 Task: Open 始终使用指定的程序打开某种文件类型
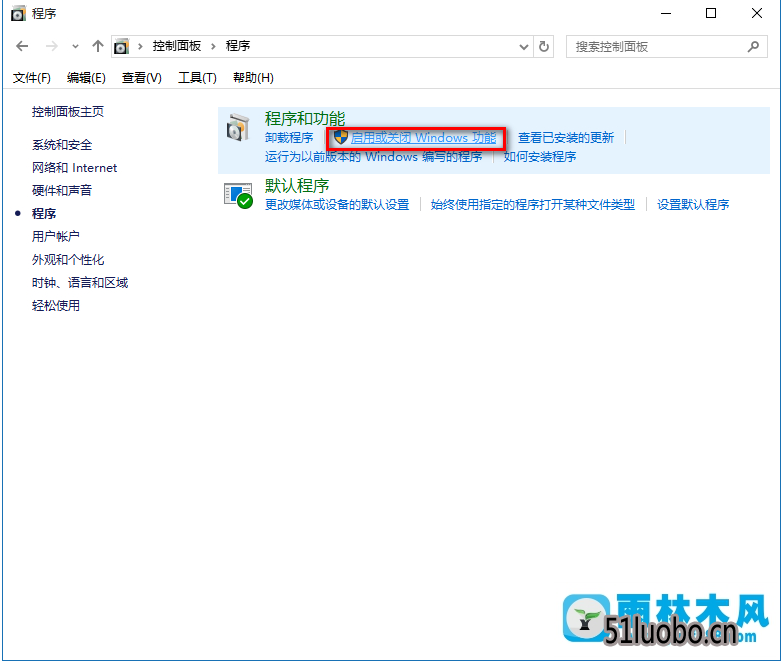pyautogui.click(x=533, y=205)
